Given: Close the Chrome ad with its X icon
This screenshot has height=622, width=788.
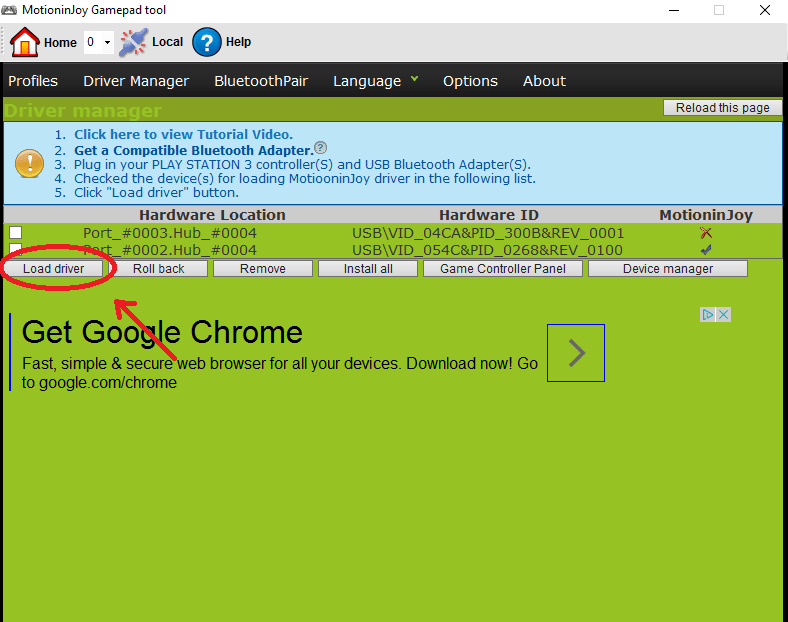Looking at the screenshot, I should [724, 314].
